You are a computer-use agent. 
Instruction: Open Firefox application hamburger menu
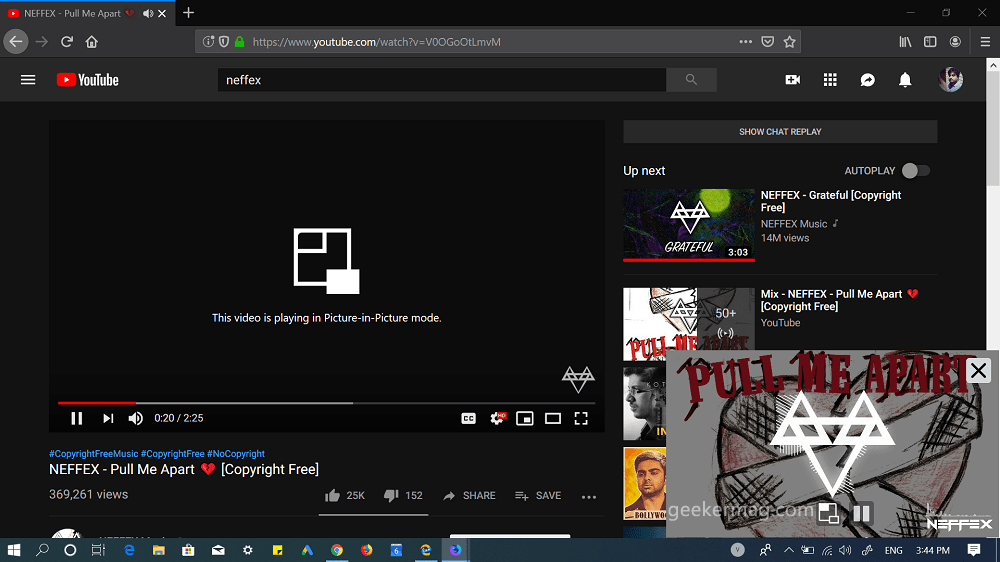tap(985, 41)
